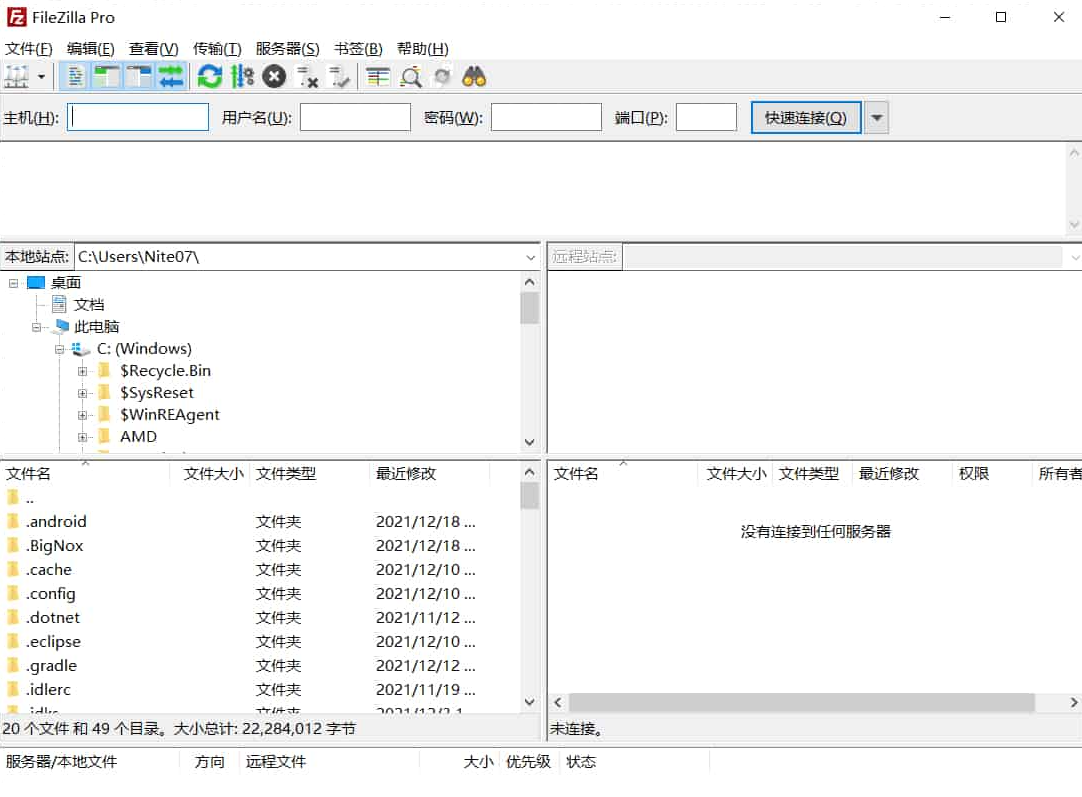Click the local file list scrollbar thumb
This screenshot has height=797, width=1082.
click(529, 495)
